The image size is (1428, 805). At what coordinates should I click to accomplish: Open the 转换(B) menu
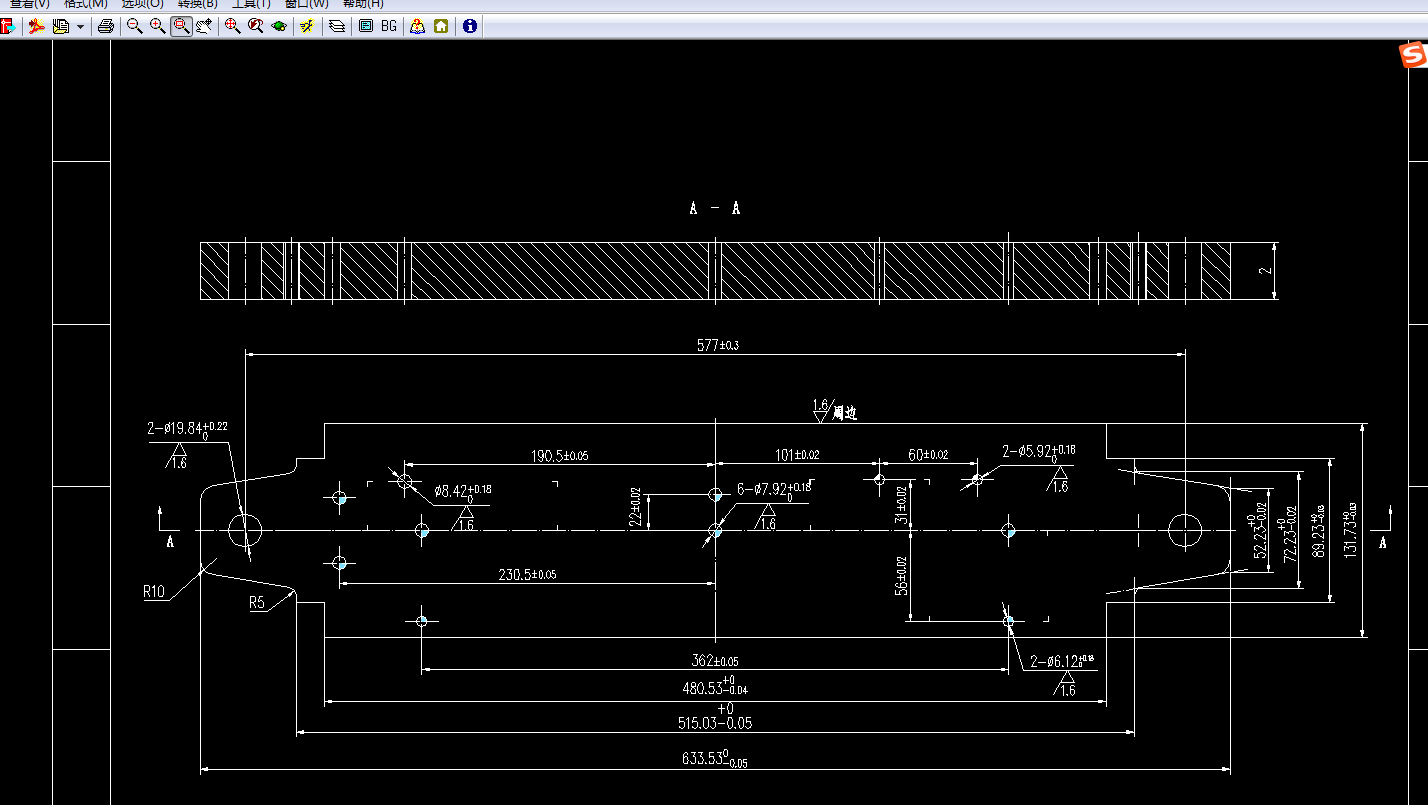197,4
